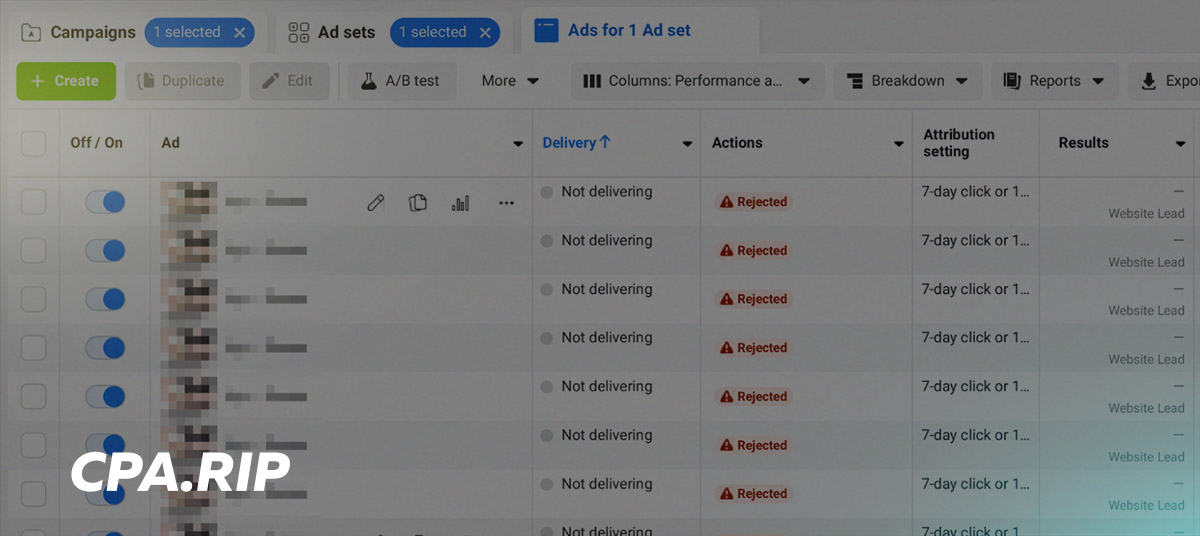Sort by the Delivery column header
1200x536 pixels.
click(x=577, y=143)
